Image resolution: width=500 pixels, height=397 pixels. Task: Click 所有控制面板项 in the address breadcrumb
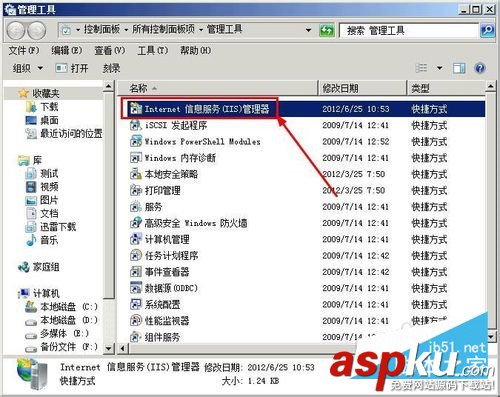(x=163, y=29)
